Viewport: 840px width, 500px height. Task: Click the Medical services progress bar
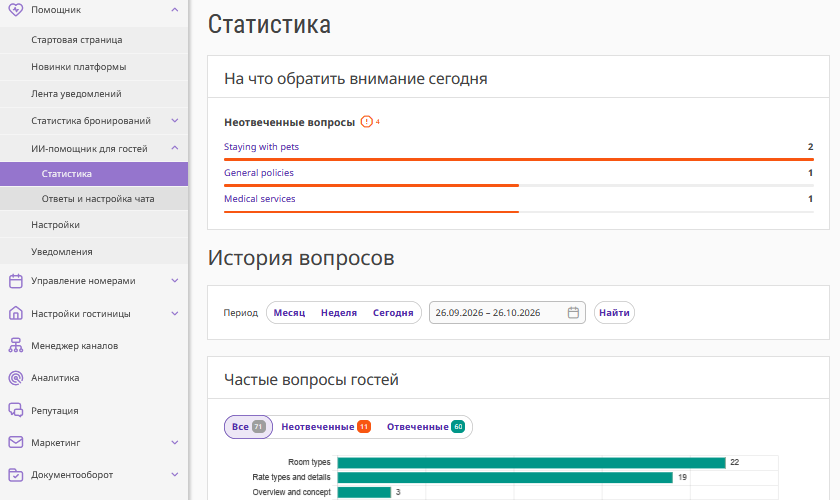tap(519, 212)
